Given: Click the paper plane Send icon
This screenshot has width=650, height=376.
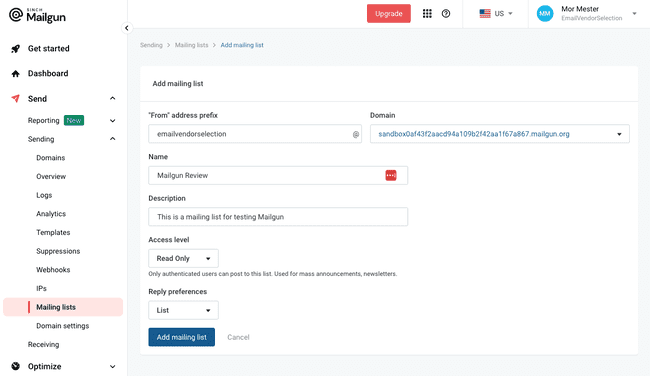Looking at the screenshot, I should coord(15,99).
